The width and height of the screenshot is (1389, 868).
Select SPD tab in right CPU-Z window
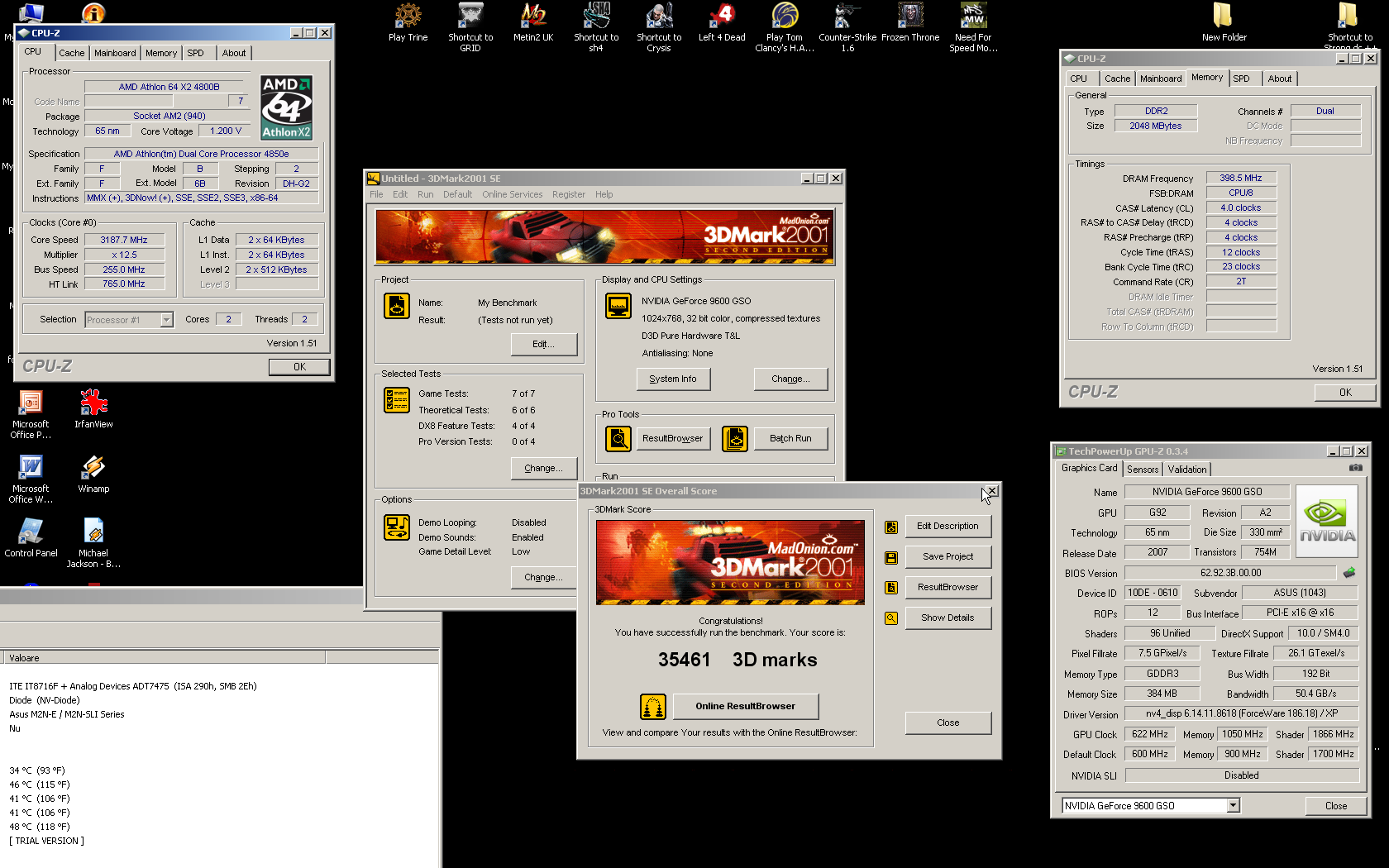tap(1241, 79)
